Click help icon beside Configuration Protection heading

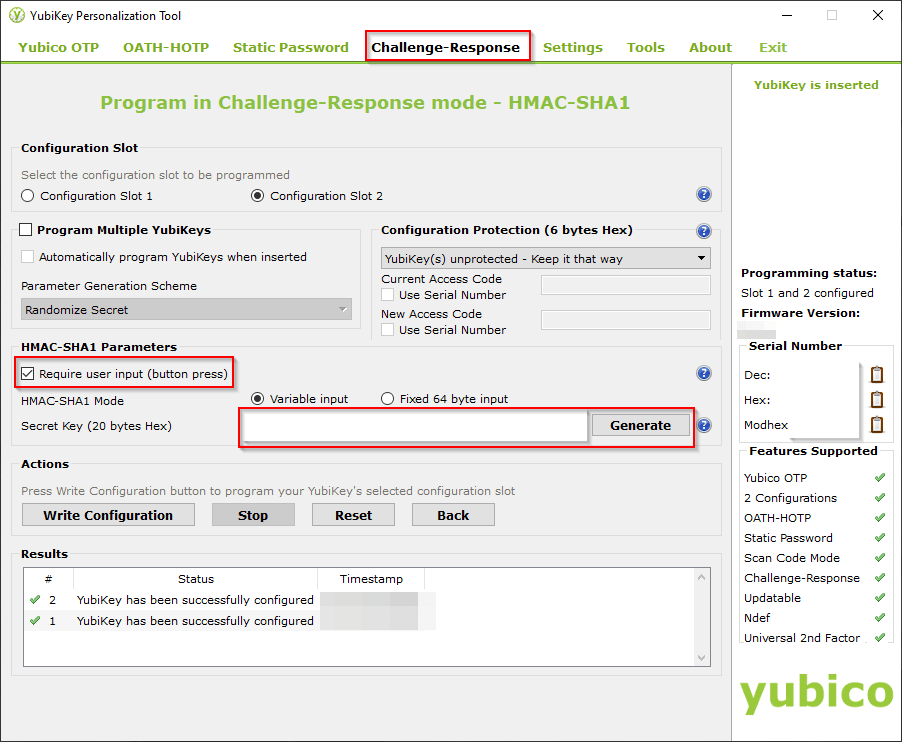pos(703,231)
